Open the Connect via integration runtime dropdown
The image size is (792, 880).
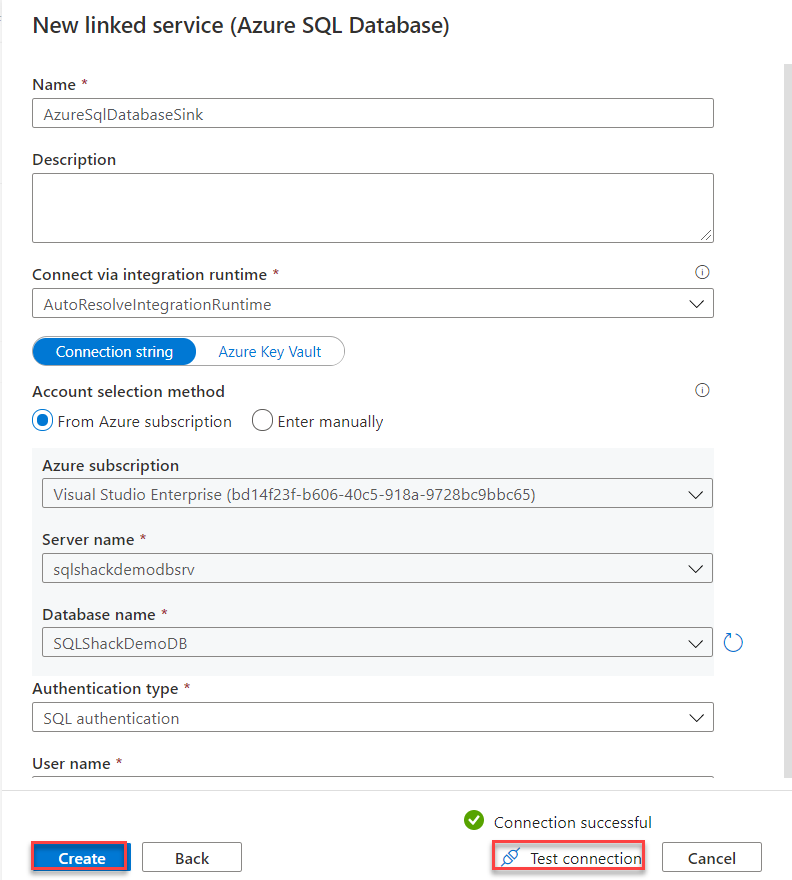697,304
